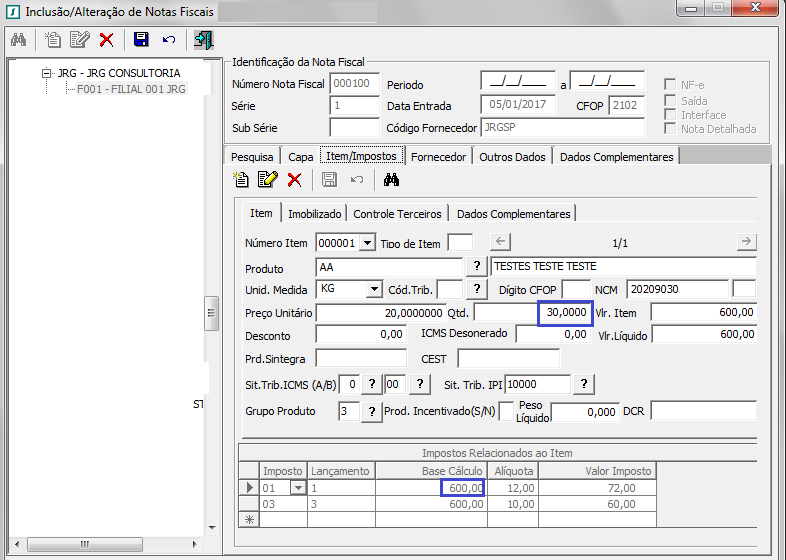Switch to the Fornecedor tab

pos(438,157)
